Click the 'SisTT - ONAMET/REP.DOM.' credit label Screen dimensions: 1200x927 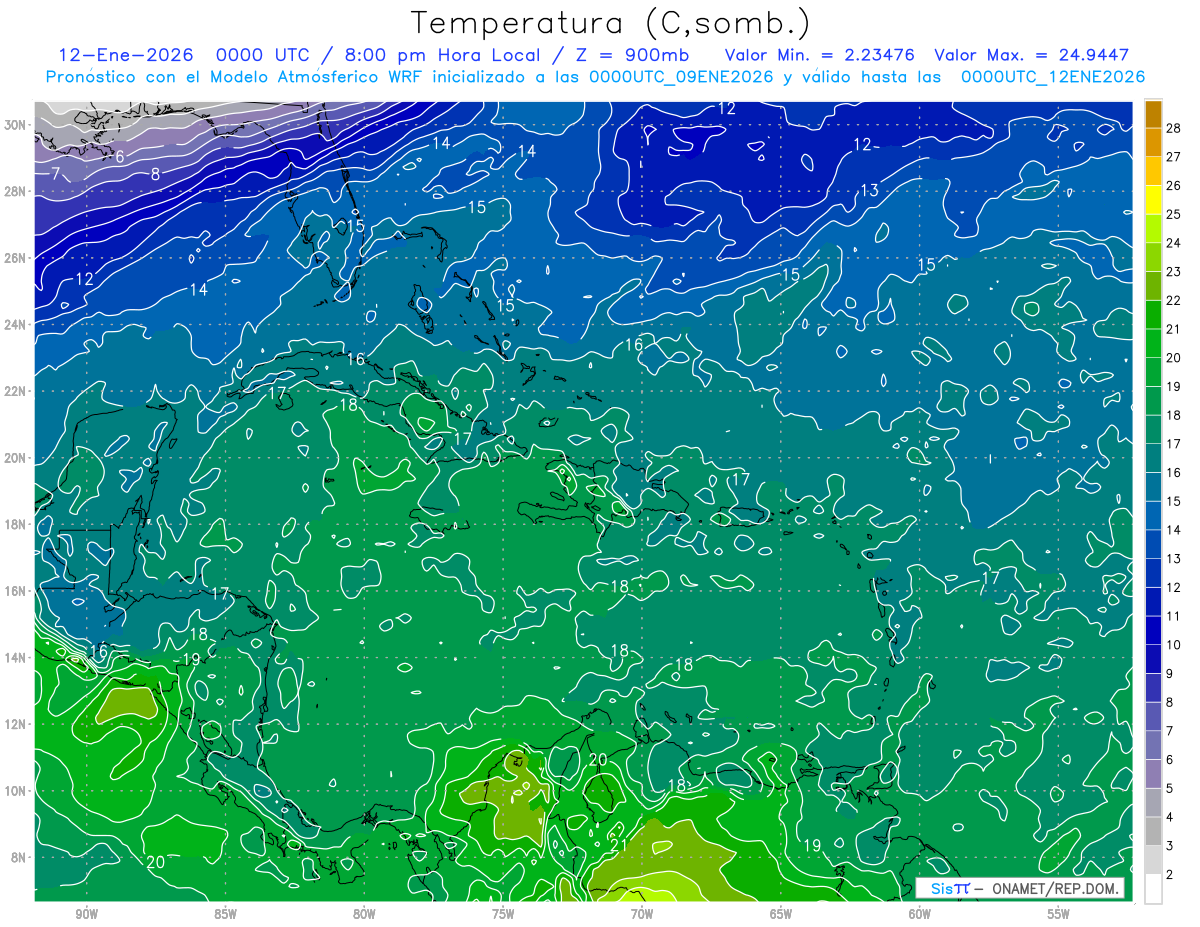coord(1021,888)
